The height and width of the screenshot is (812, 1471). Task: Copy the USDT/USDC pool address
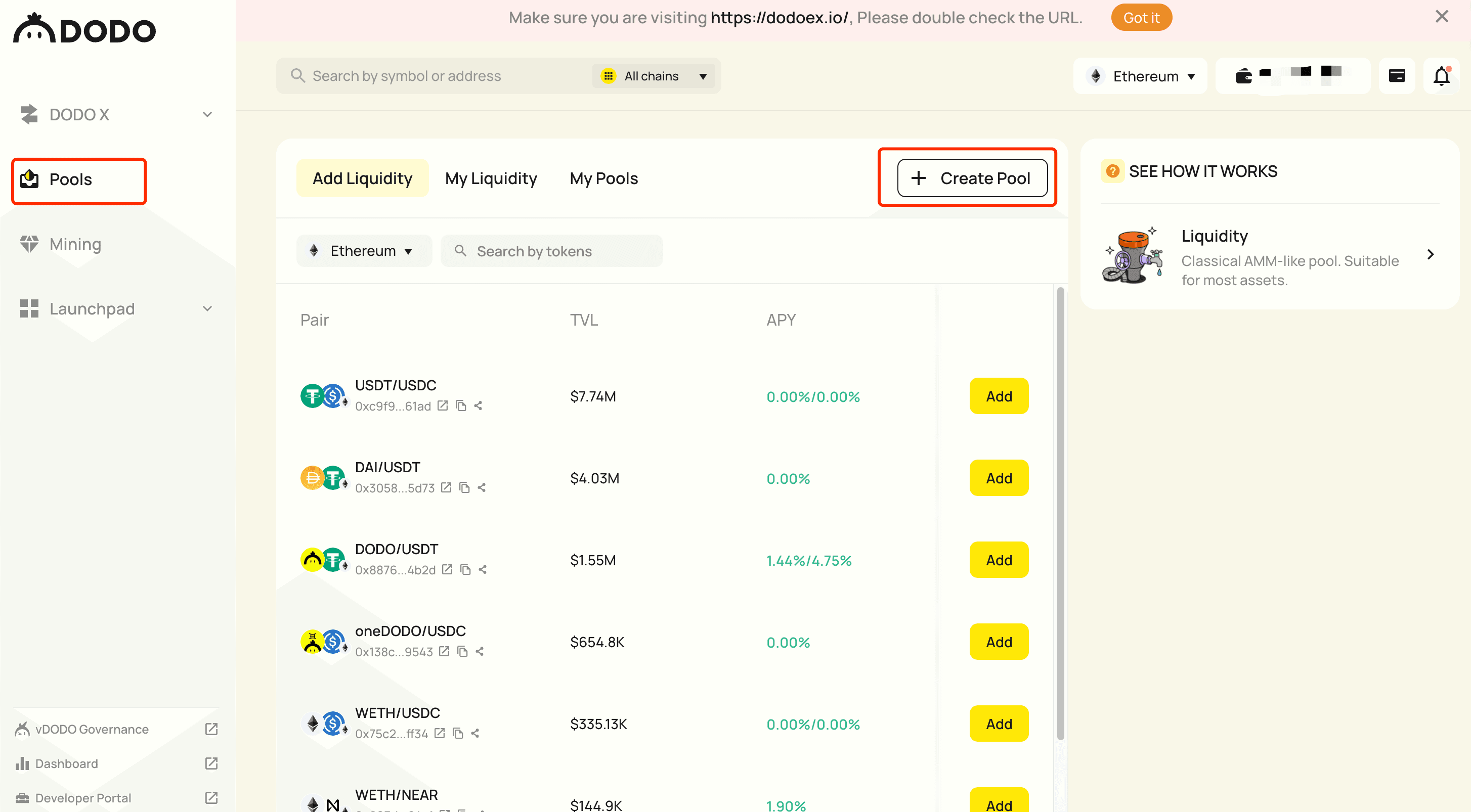pos(461,405)
